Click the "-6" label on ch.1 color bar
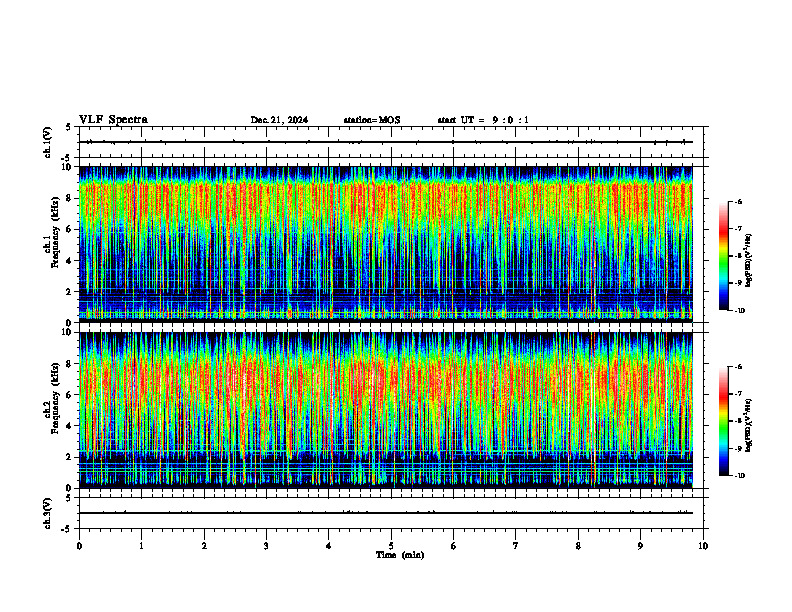The height and width of the screenshot is (612, 792). pos(738,201)
